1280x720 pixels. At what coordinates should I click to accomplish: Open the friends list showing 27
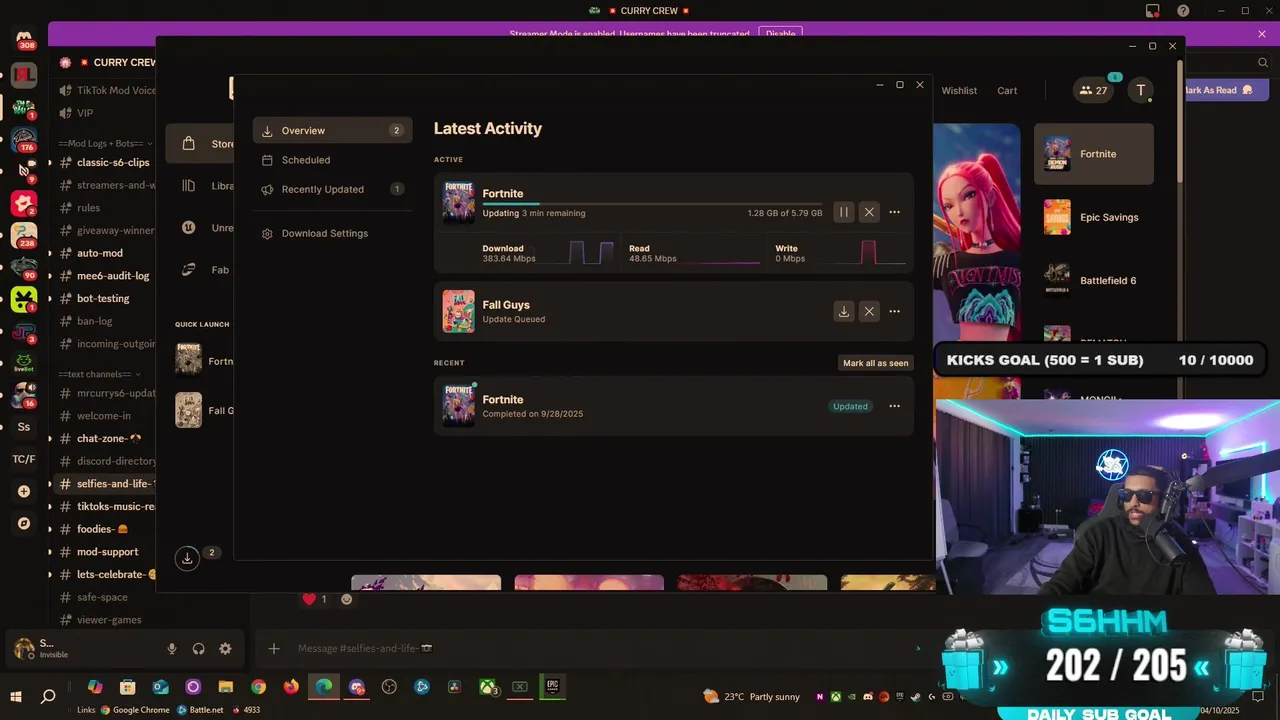coord(1093,90)
